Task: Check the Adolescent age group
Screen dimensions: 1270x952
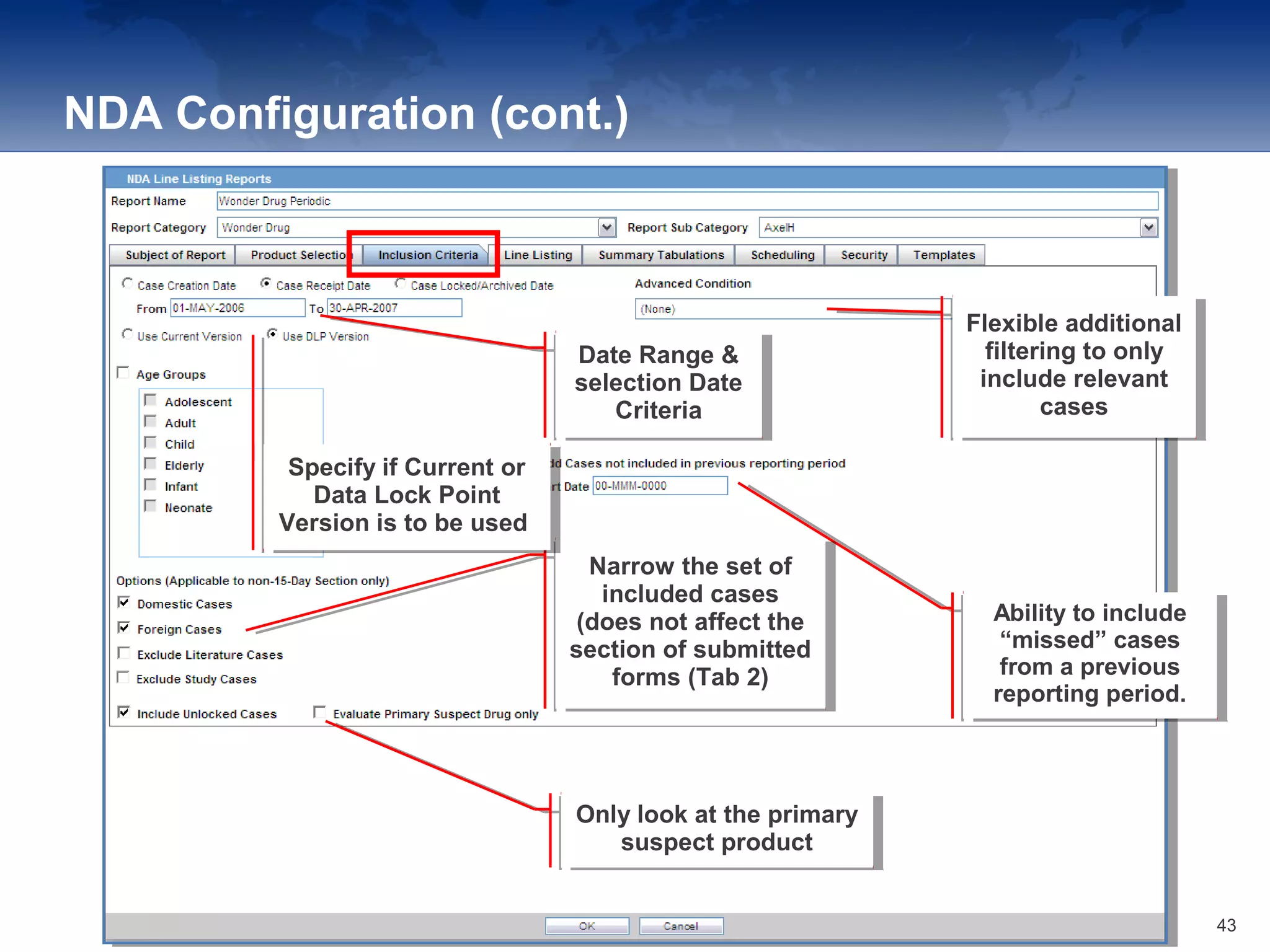Action: point(150,400)
